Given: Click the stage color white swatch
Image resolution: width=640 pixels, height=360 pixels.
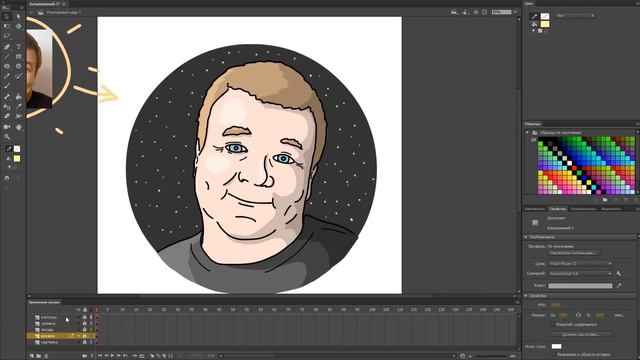Looking at the screenshot, I should pos(556,347).
